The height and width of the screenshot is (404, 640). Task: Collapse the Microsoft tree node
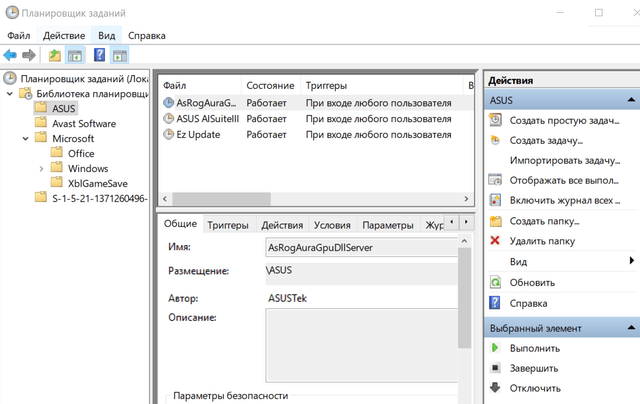pyautogui.click(x=25, y=139)
